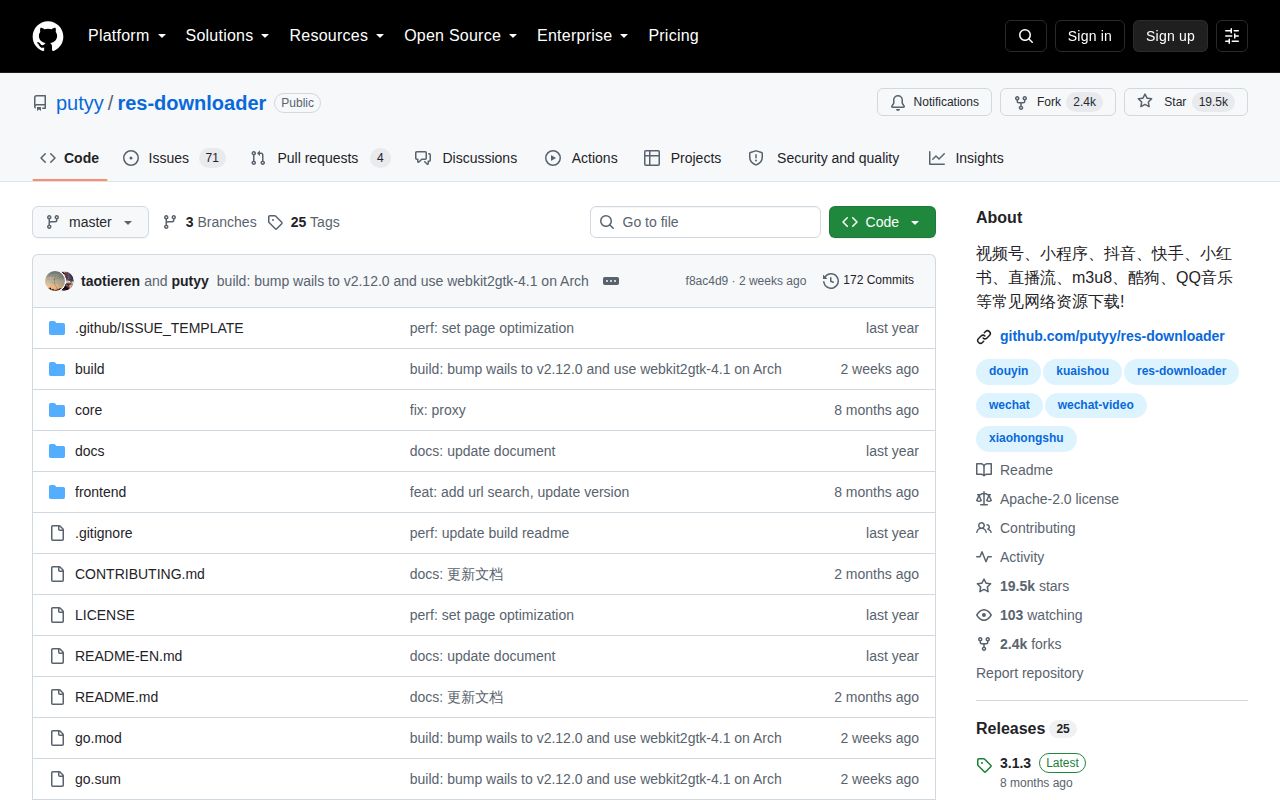Click the Sign in button

point(1090,36)
